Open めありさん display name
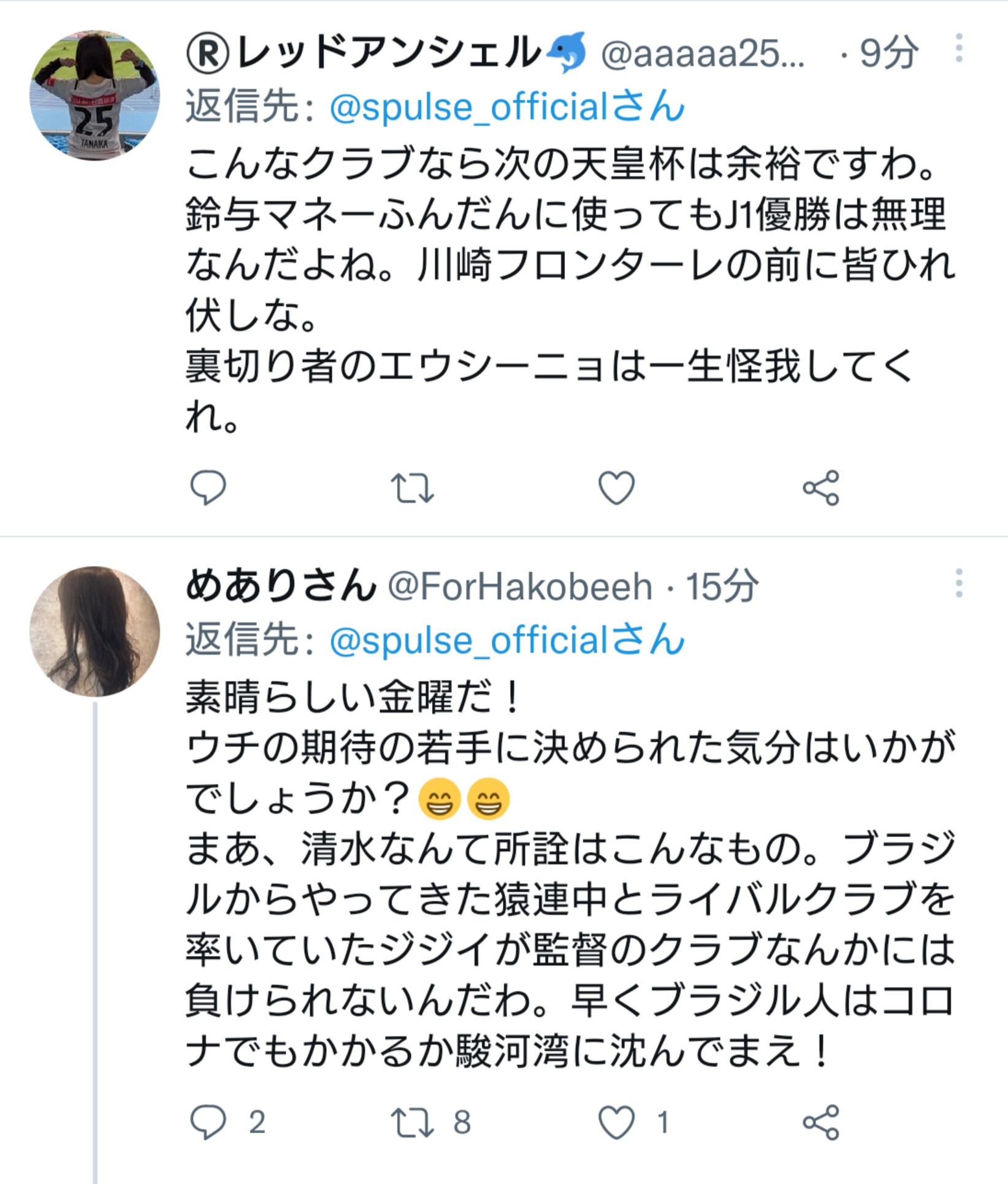1008x1184 pixels. tap(281, 586)
